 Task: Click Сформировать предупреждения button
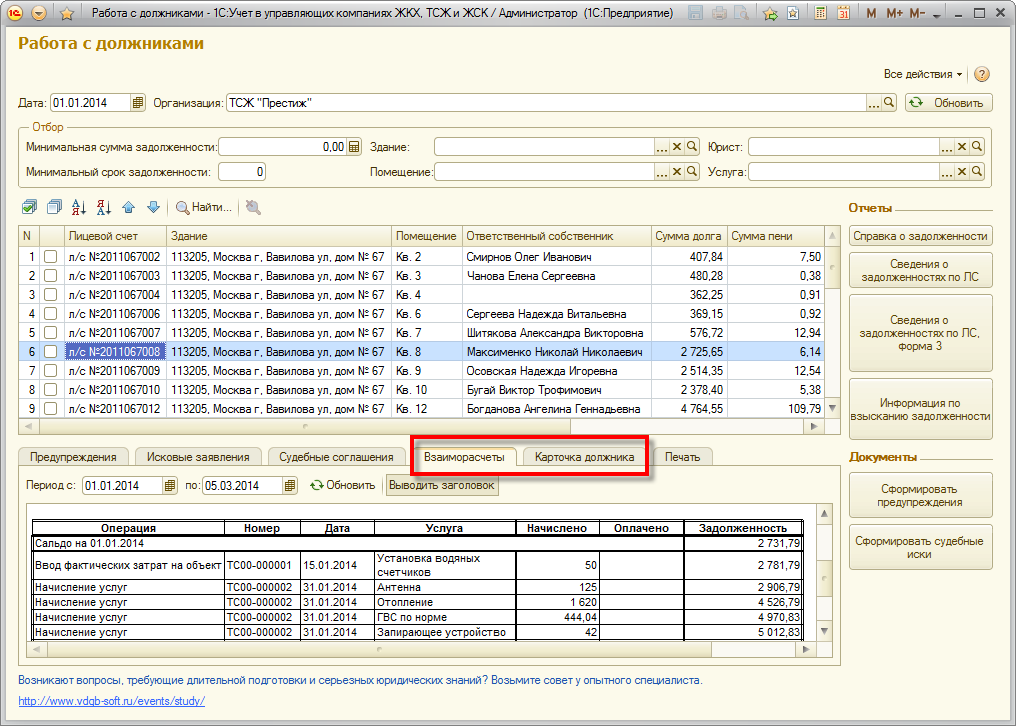coord(920,496)
